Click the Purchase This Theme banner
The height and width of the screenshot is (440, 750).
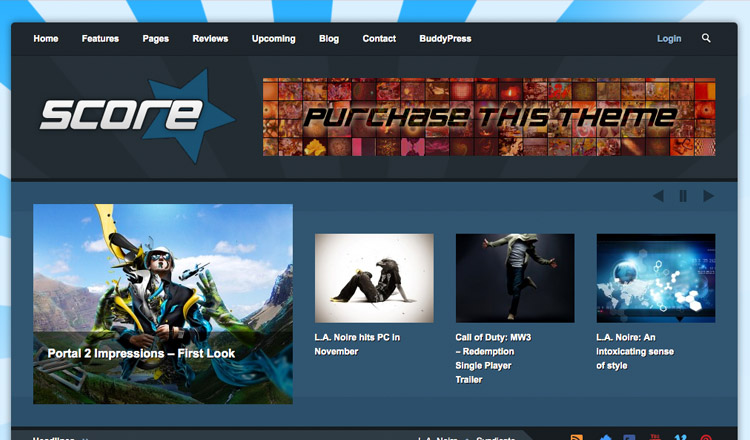(x=488, y=117)
